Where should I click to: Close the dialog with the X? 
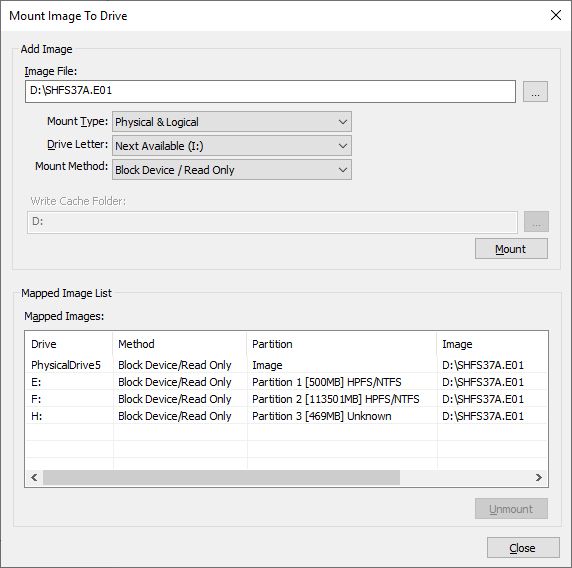click(556, 15)
